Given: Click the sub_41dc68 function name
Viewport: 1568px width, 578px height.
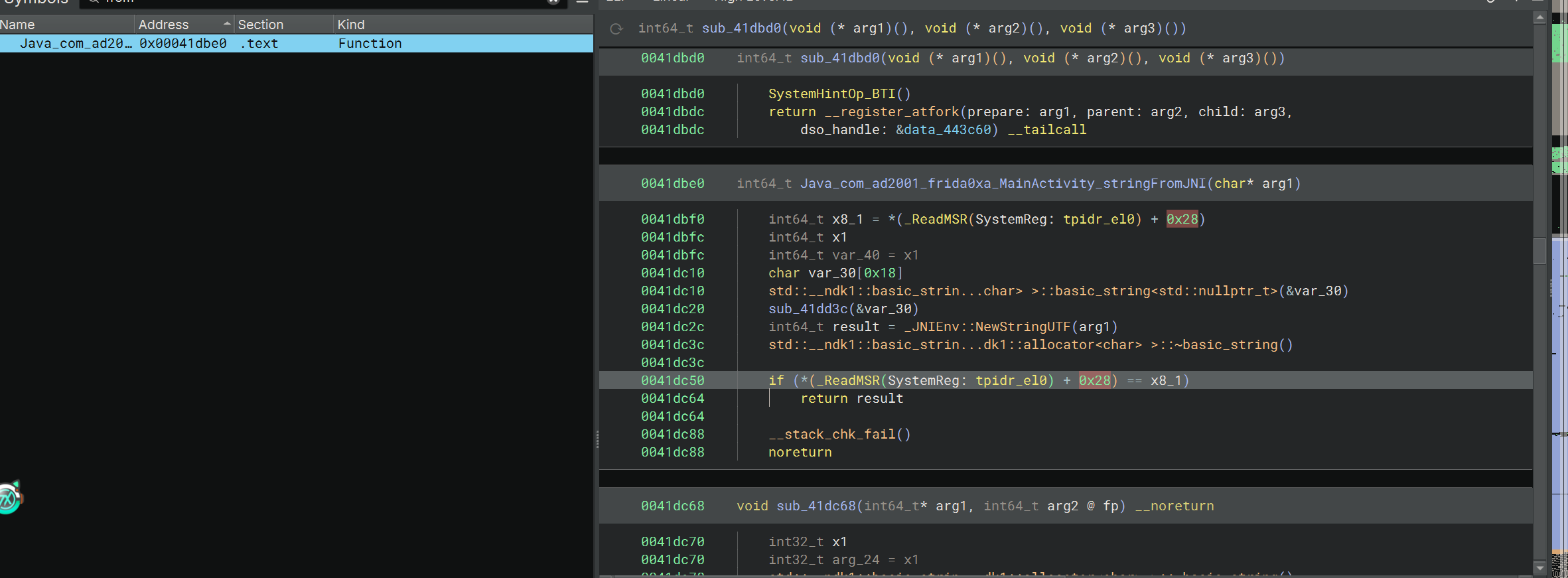Looking at the screenshot, I should click(816, 506).
